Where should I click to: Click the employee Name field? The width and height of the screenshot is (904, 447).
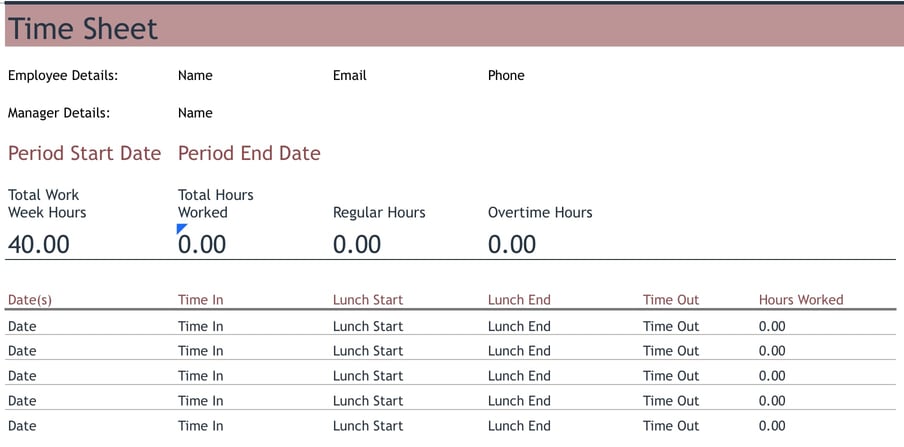(195, 75)
